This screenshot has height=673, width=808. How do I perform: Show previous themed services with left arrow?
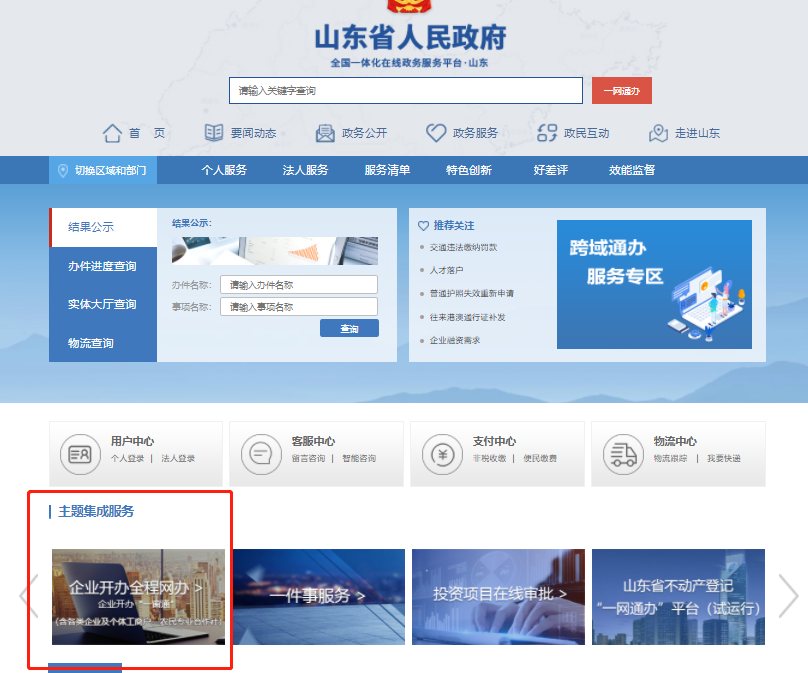pyautogui.click(x=29, y=596)
